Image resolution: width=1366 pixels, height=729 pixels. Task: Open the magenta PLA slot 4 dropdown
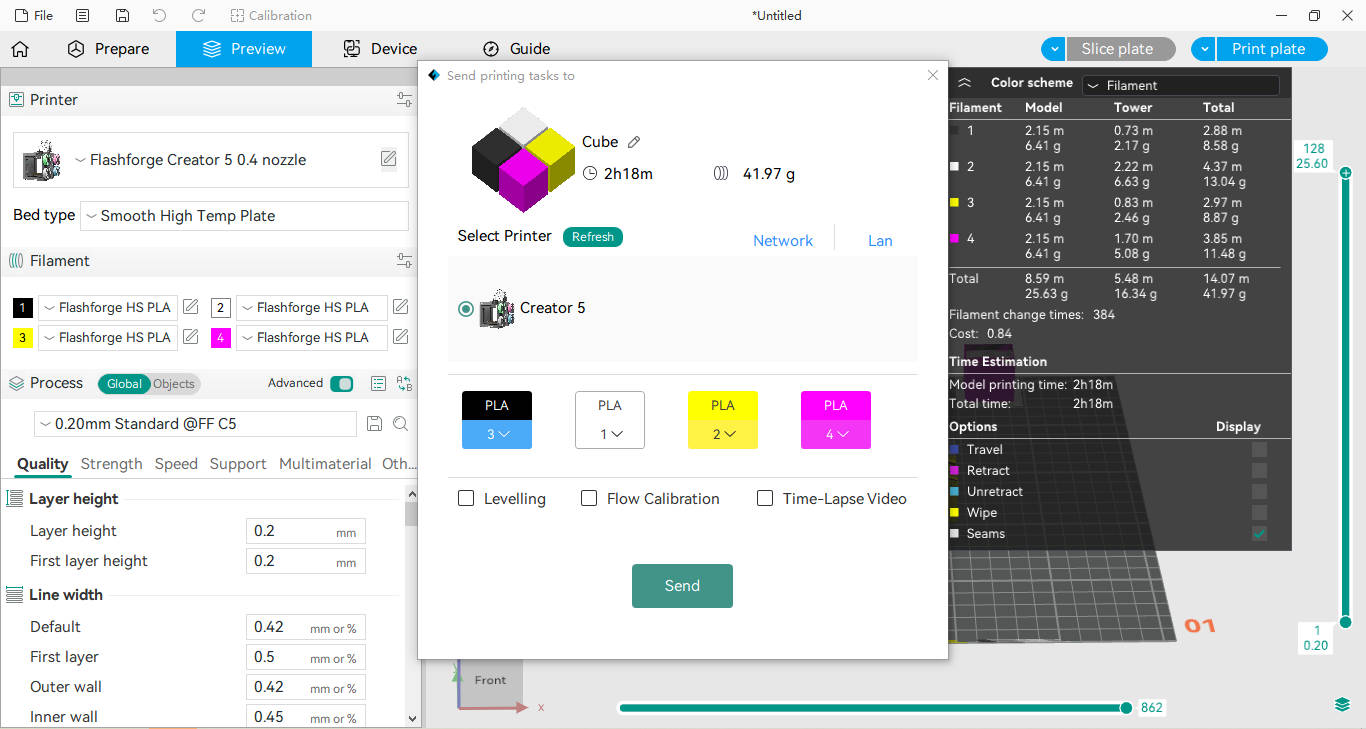pyautogui.click(x=836, y=434)
